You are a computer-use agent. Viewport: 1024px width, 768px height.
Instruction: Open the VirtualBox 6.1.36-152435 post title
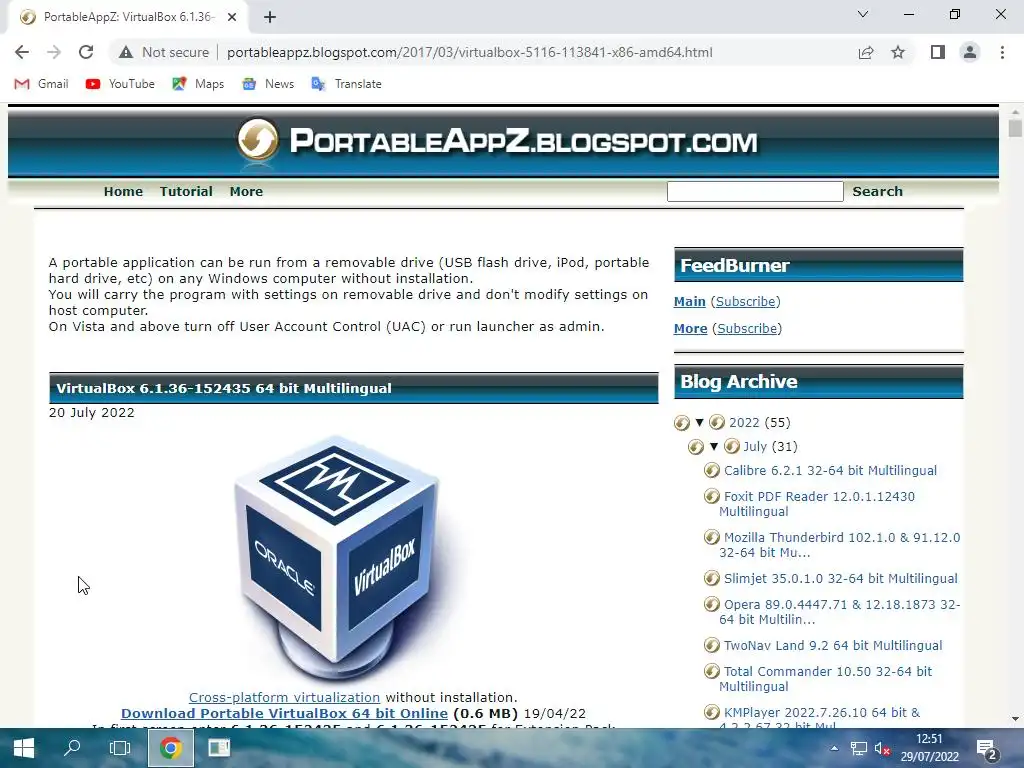click(x=224, y=388)
